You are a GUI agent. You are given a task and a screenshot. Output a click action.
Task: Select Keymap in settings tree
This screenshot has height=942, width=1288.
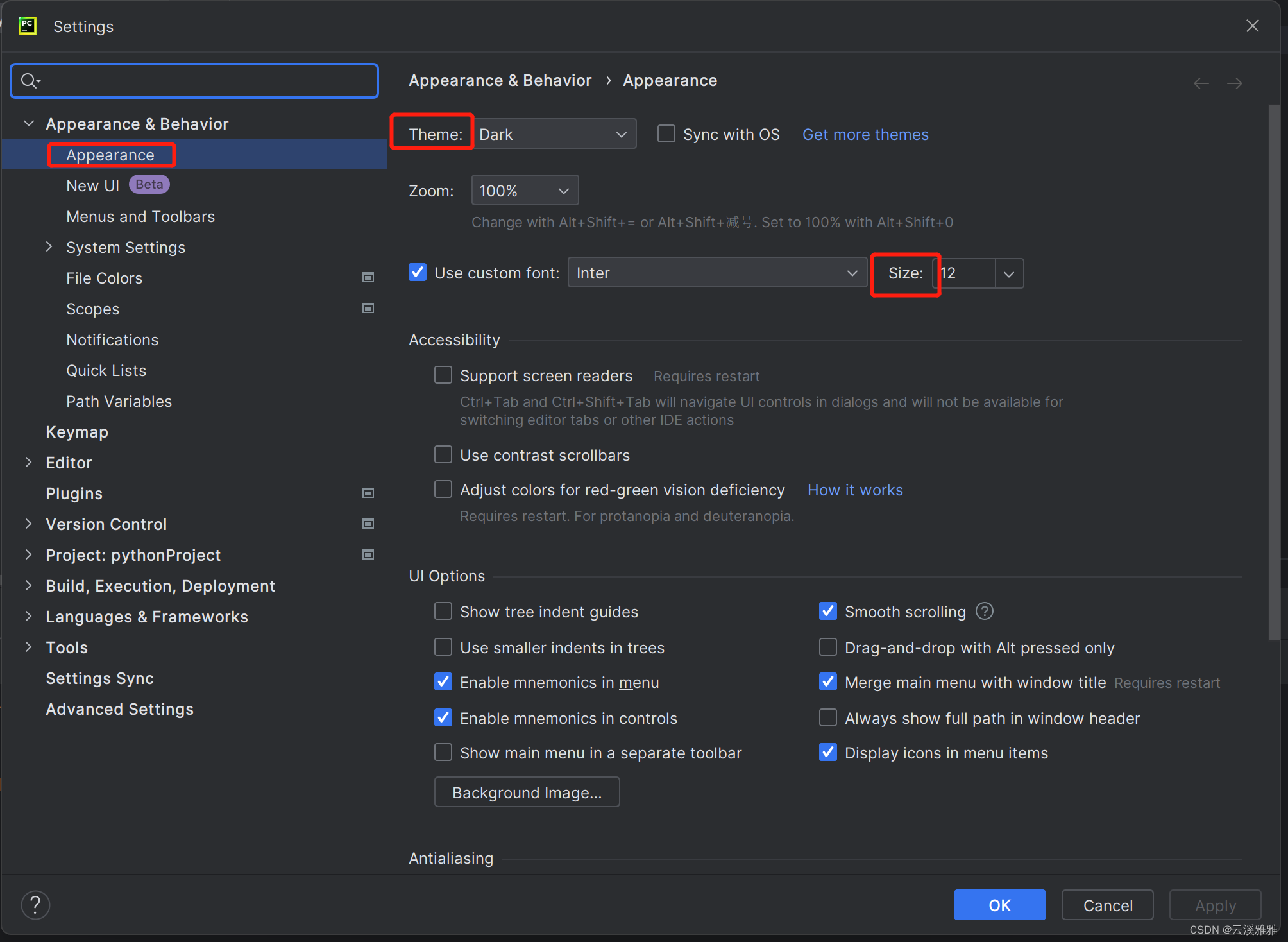click(x=77, y=432)
